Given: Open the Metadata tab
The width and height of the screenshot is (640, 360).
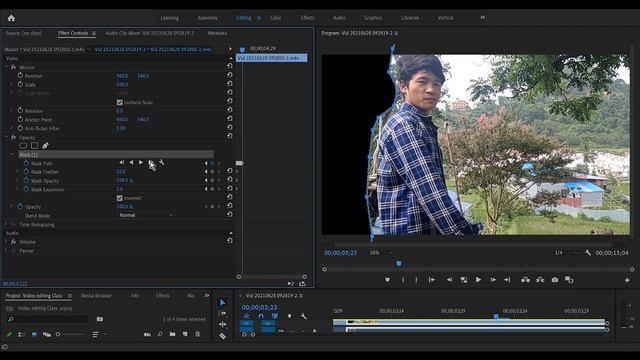Looking at the screenshot, I should (x=217, y=33).
